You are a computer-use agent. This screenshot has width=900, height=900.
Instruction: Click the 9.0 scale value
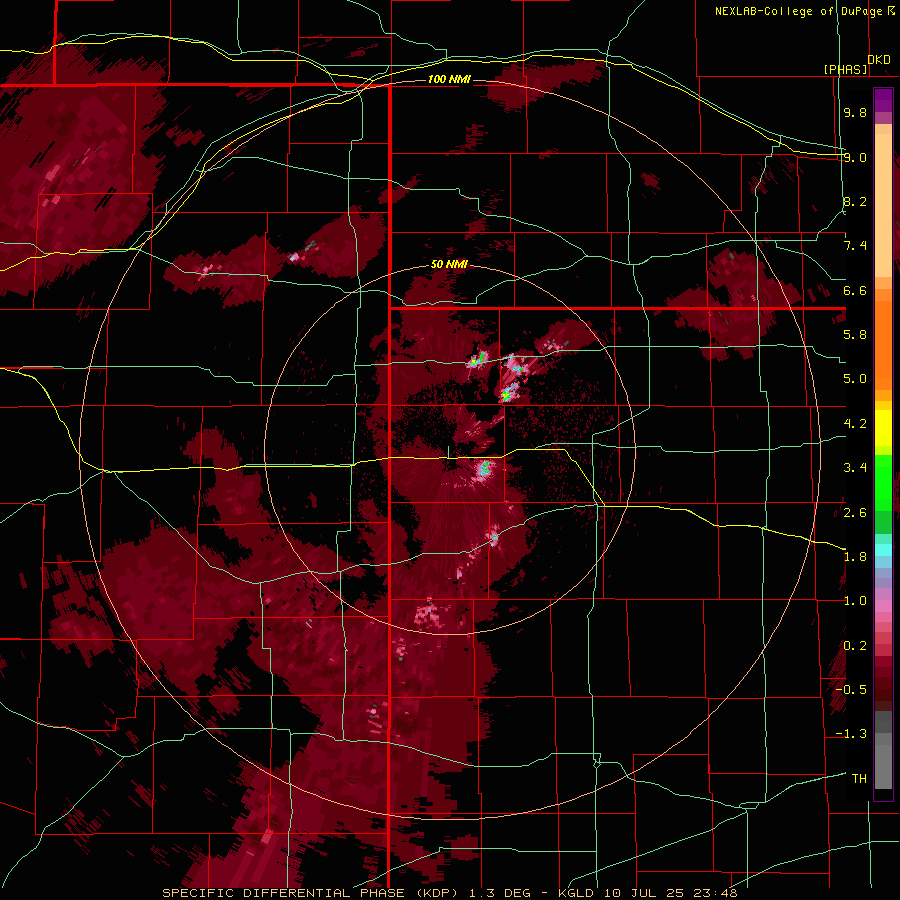(855, 157)
